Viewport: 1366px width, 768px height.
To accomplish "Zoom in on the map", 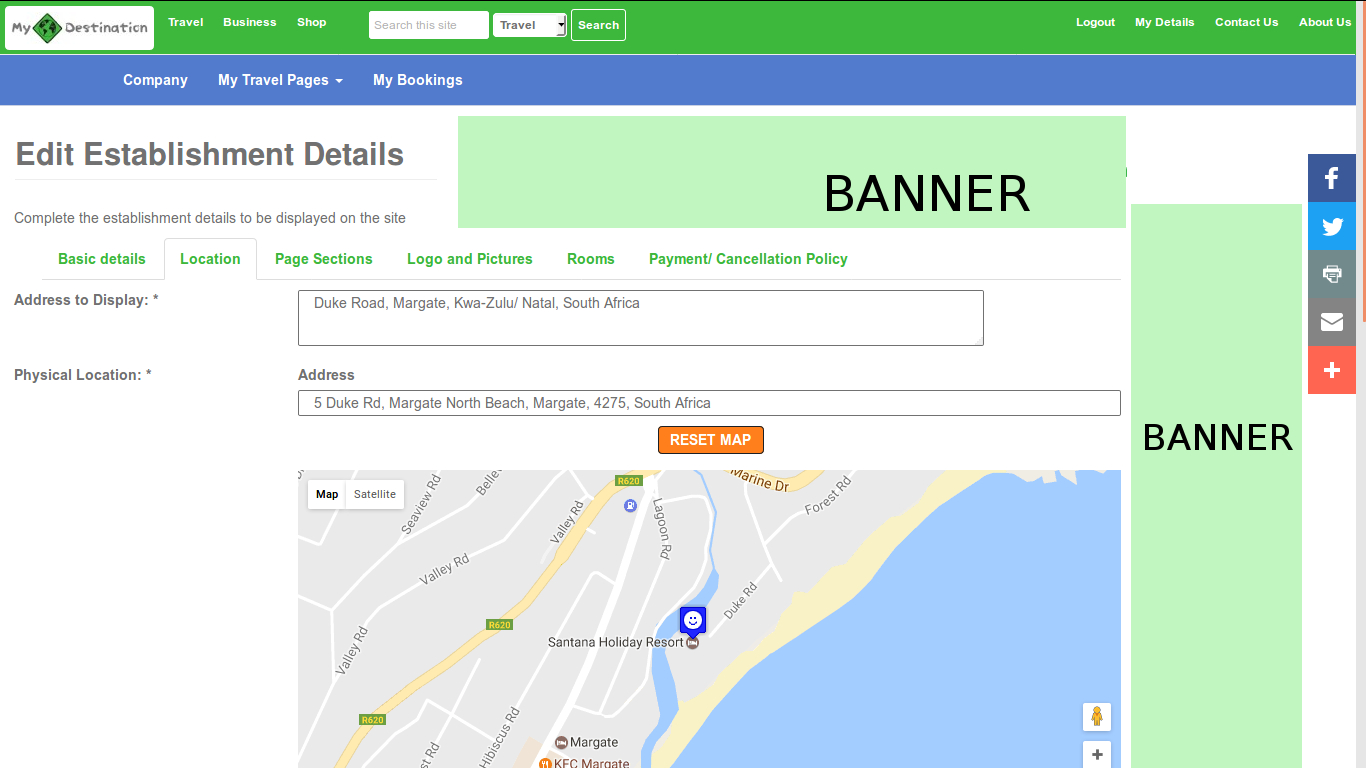I will [1096, 755].
